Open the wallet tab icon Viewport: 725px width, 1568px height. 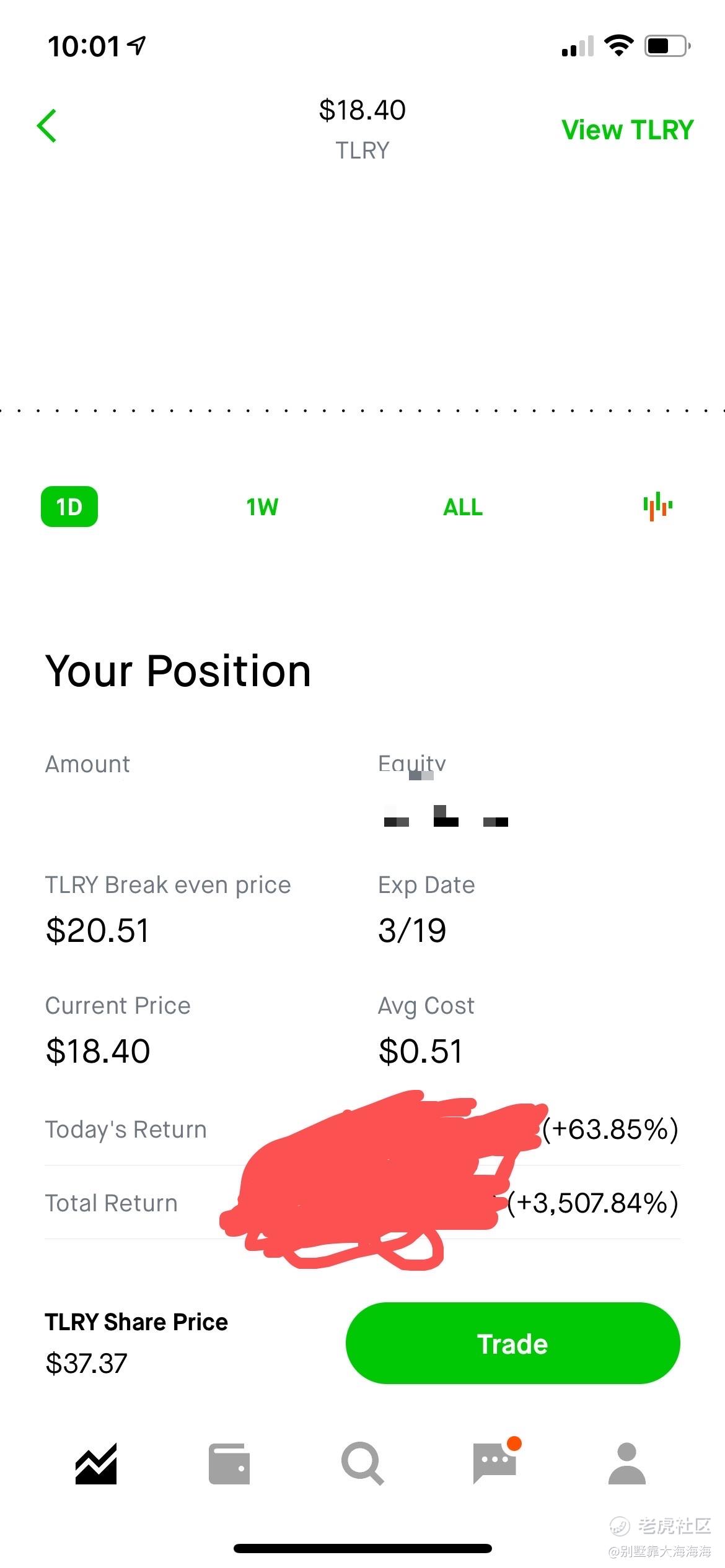point(229,1464)
